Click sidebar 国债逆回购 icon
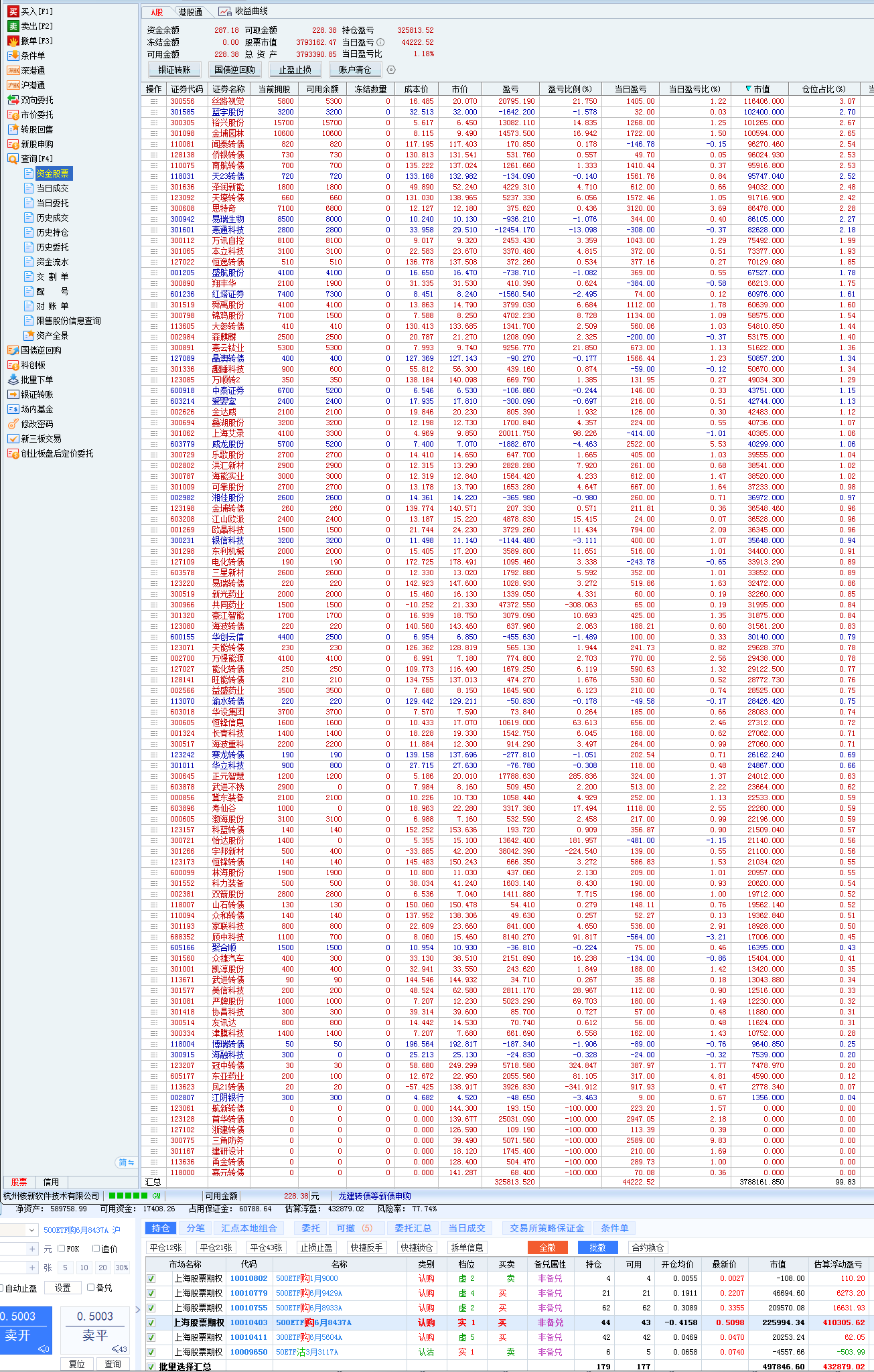 pos(13,350)
